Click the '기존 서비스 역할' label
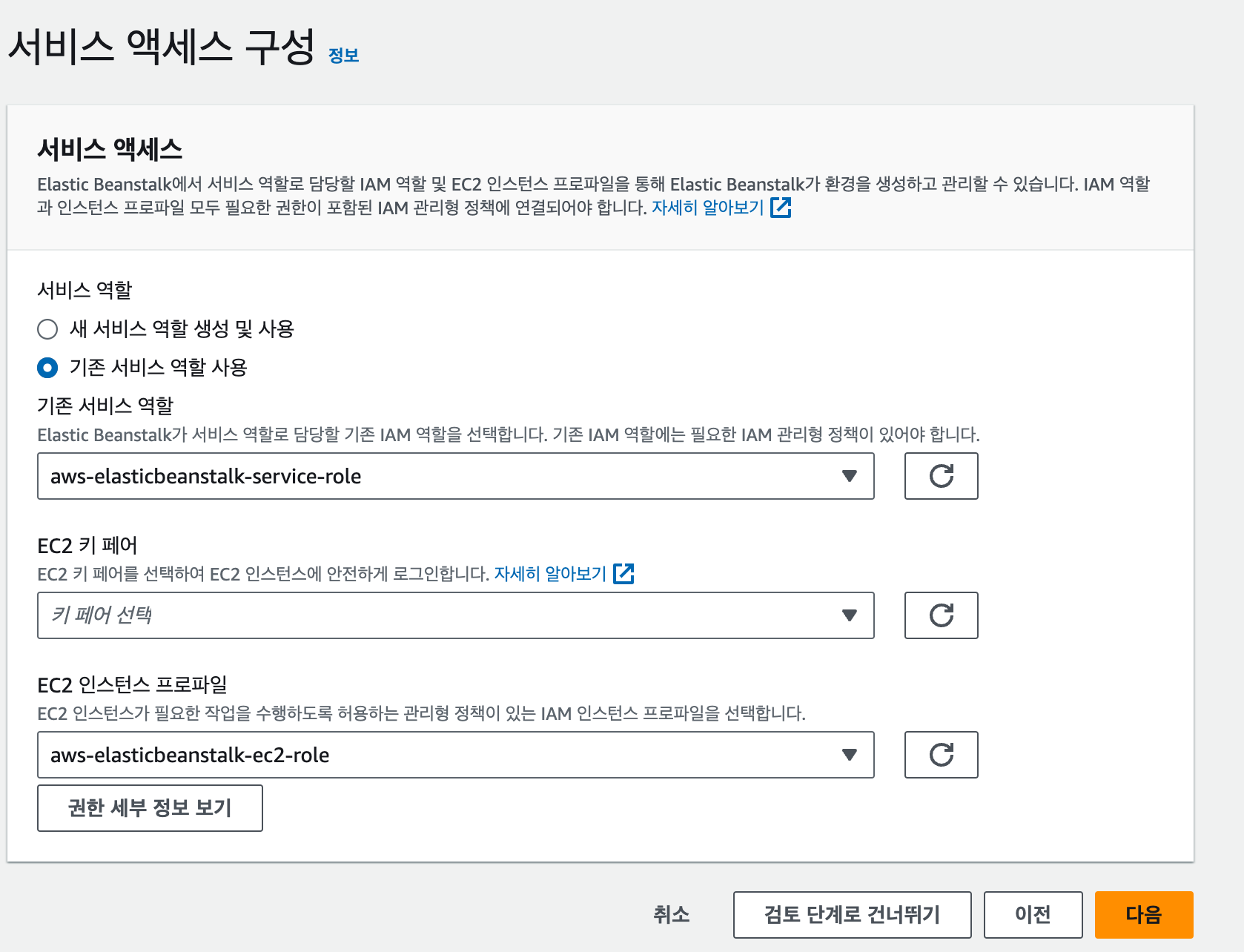Viewport: 1244px width, 952px height. (105, 406)
